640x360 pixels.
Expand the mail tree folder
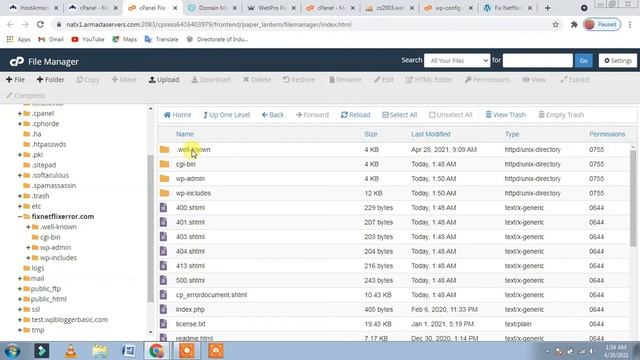tap(20, 278)
